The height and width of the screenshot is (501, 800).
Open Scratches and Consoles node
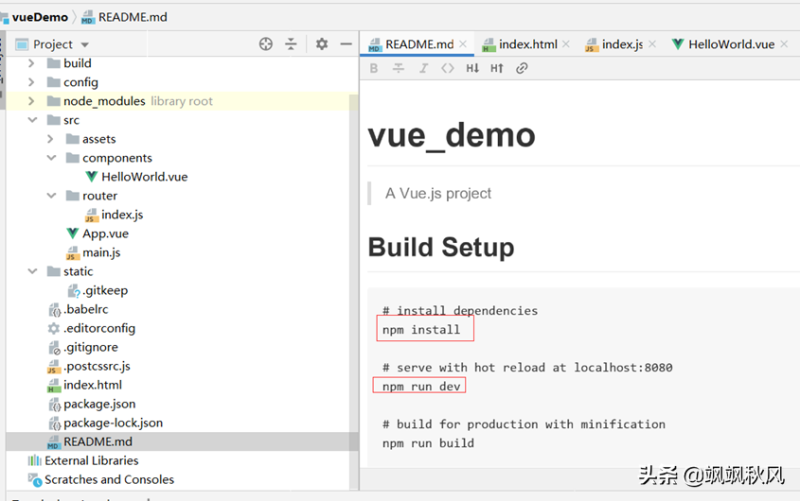108,479
